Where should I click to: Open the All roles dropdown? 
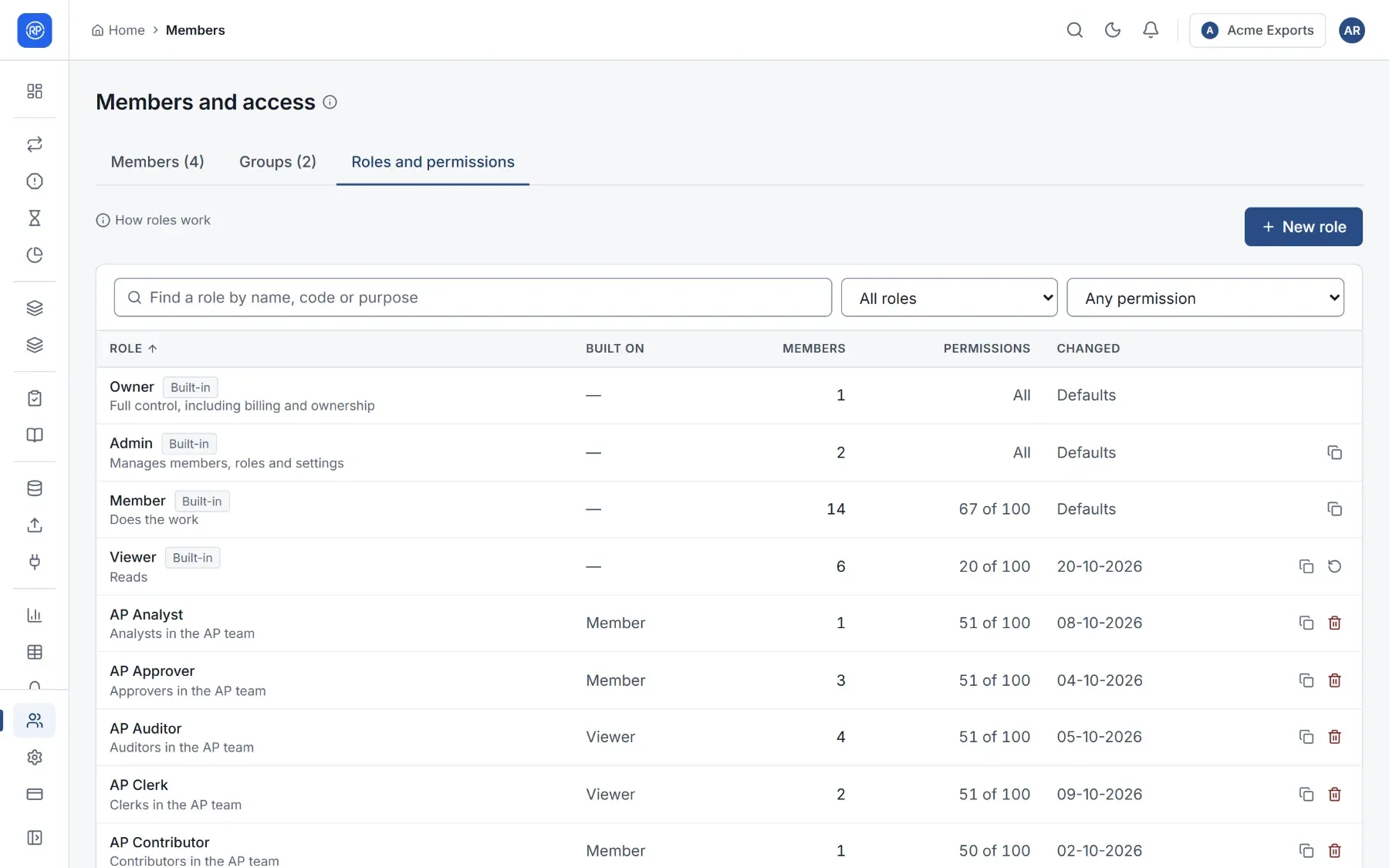click(x=949, y=298)
